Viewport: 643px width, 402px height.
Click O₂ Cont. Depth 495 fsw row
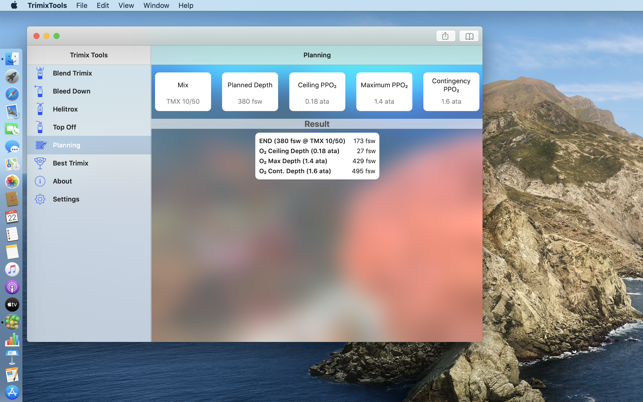317,171
